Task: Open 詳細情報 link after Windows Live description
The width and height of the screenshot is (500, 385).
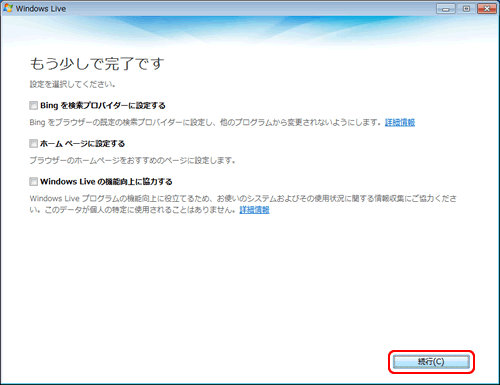Action: (x=254, y=210)
